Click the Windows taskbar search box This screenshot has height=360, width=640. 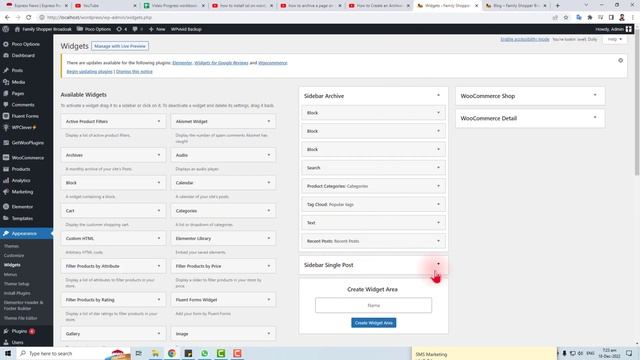(73, 353)
